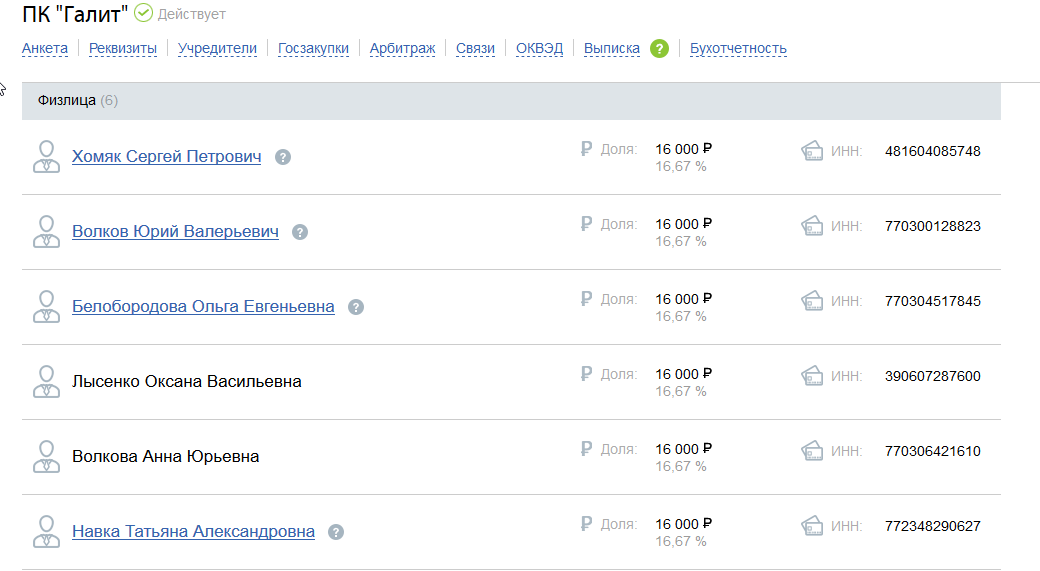Go to Учредители section
Screen dimensions: 1040x571
coord(217,48)
